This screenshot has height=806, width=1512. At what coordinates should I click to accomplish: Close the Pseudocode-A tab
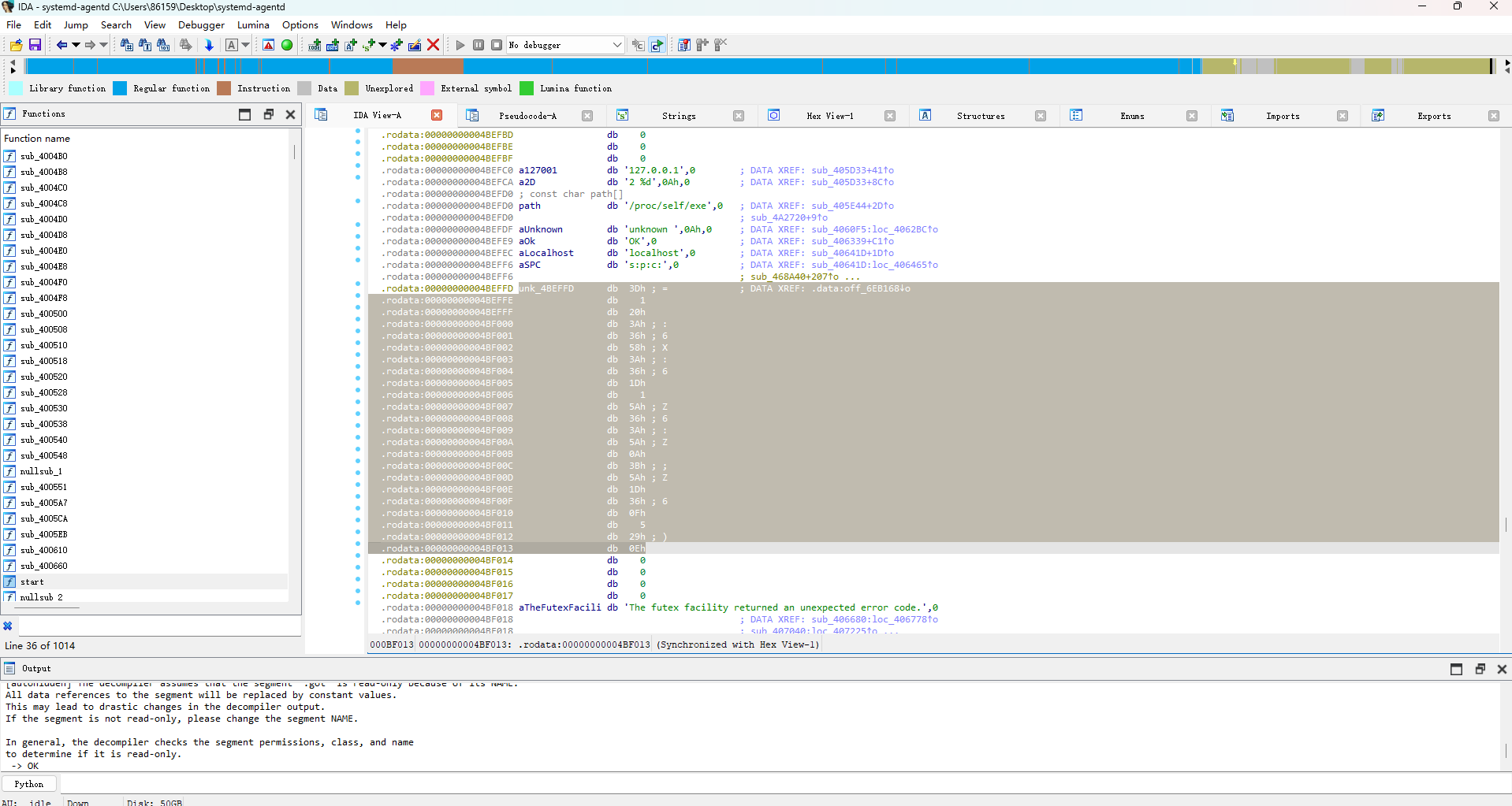(x=587, y=116)
